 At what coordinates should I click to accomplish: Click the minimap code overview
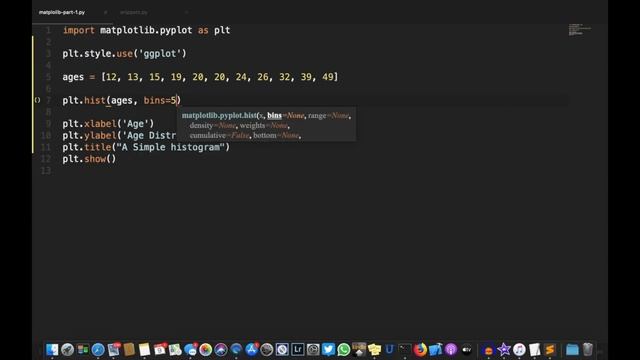tap(579, 30)
